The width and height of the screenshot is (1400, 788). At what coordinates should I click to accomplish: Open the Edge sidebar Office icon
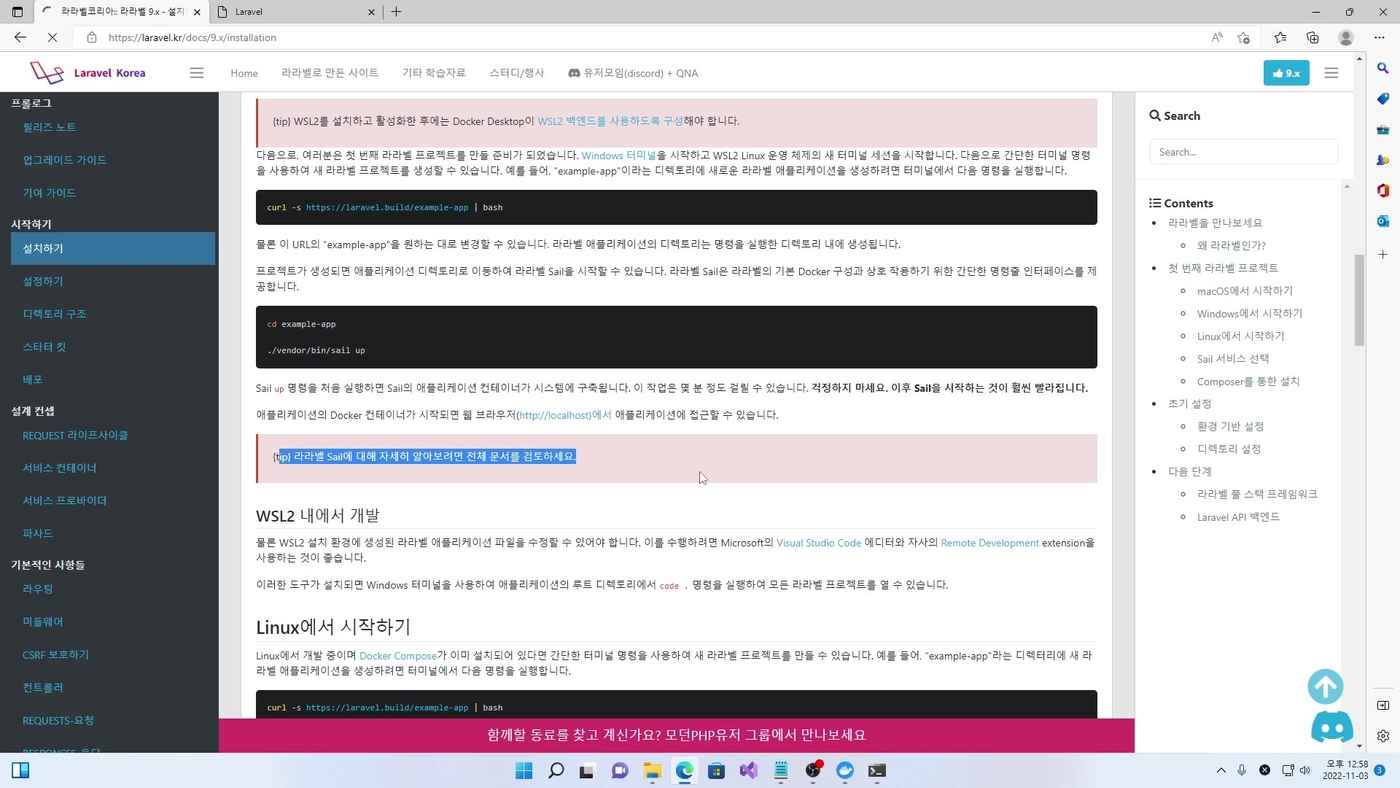tap(1383, 191)
